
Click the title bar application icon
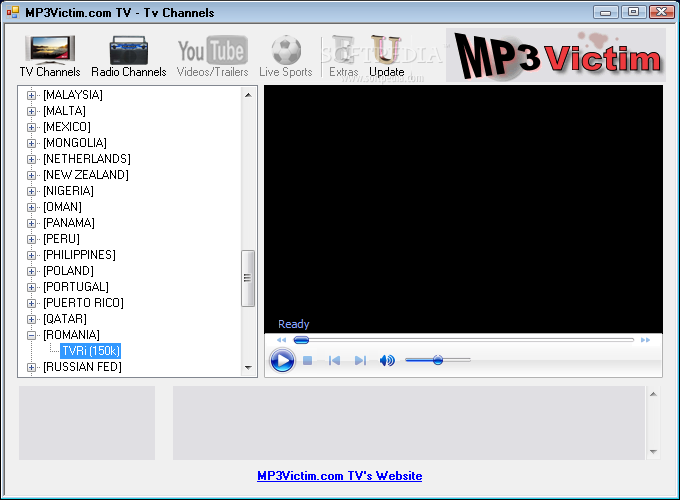tap(13, 12)
